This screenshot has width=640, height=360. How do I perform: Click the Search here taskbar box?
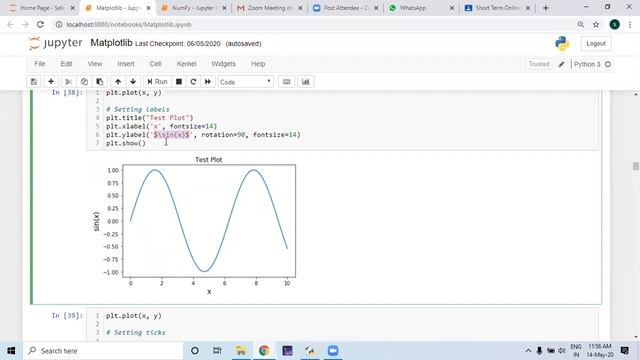(x=103, y=351)
